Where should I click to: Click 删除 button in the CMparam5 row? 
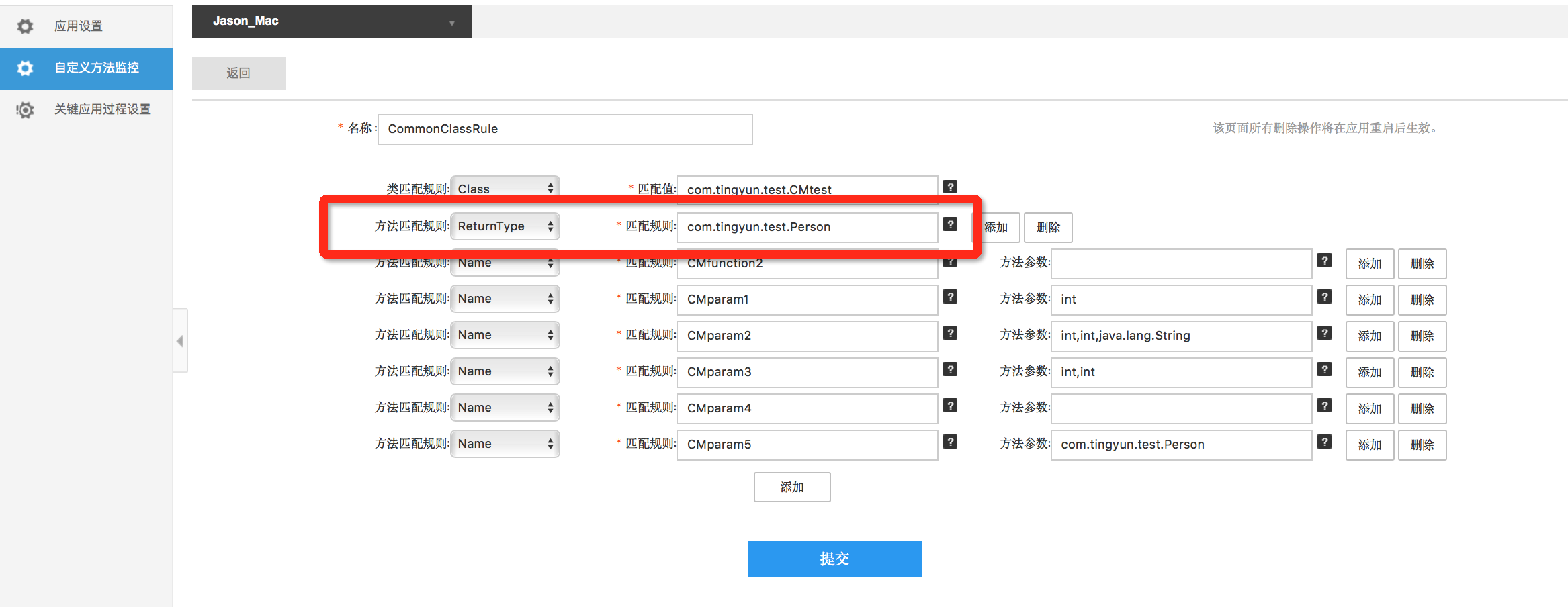pyautogui.click(x=1422, y=445)
